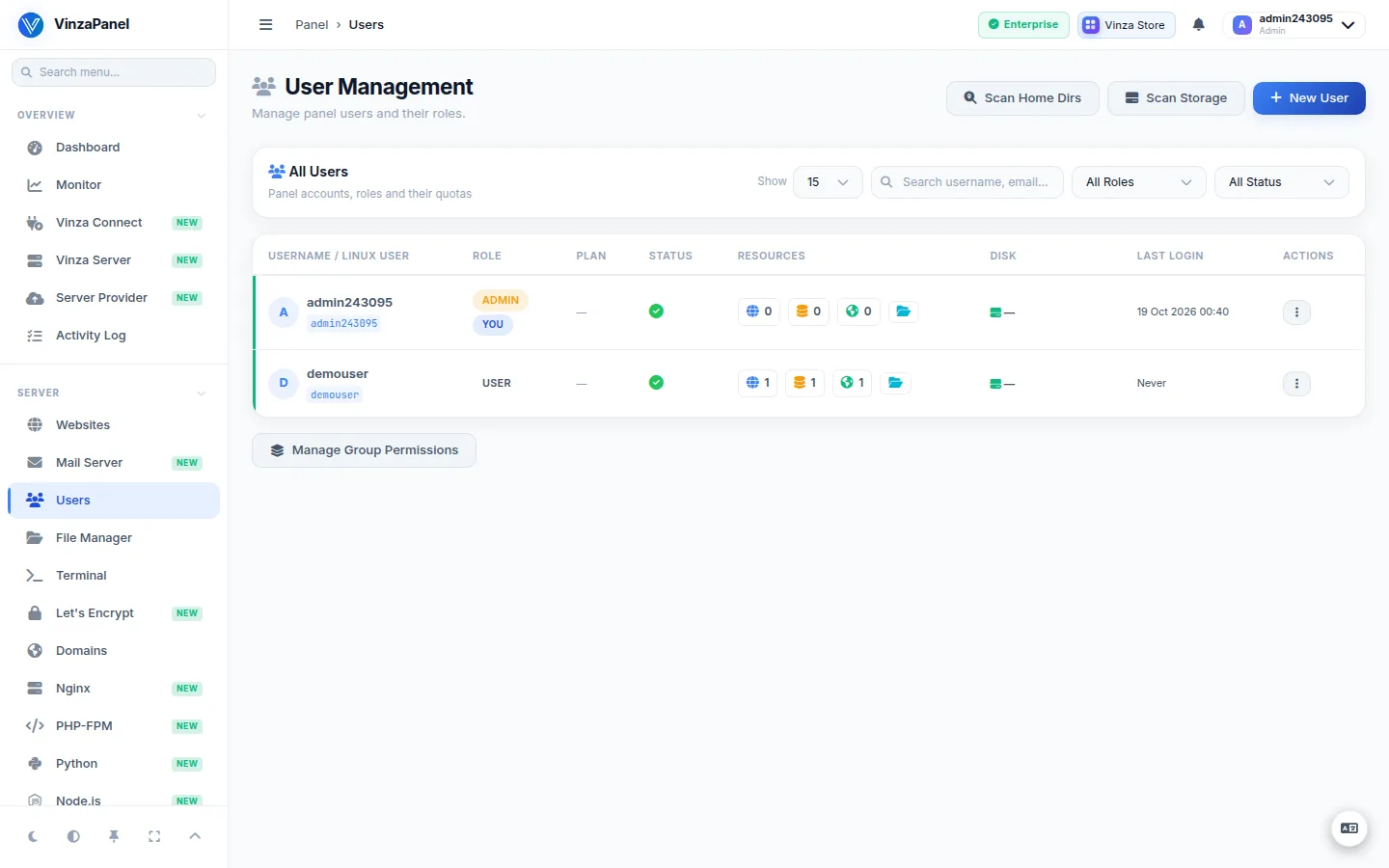Click the Websites globe icon

point(35,425)
